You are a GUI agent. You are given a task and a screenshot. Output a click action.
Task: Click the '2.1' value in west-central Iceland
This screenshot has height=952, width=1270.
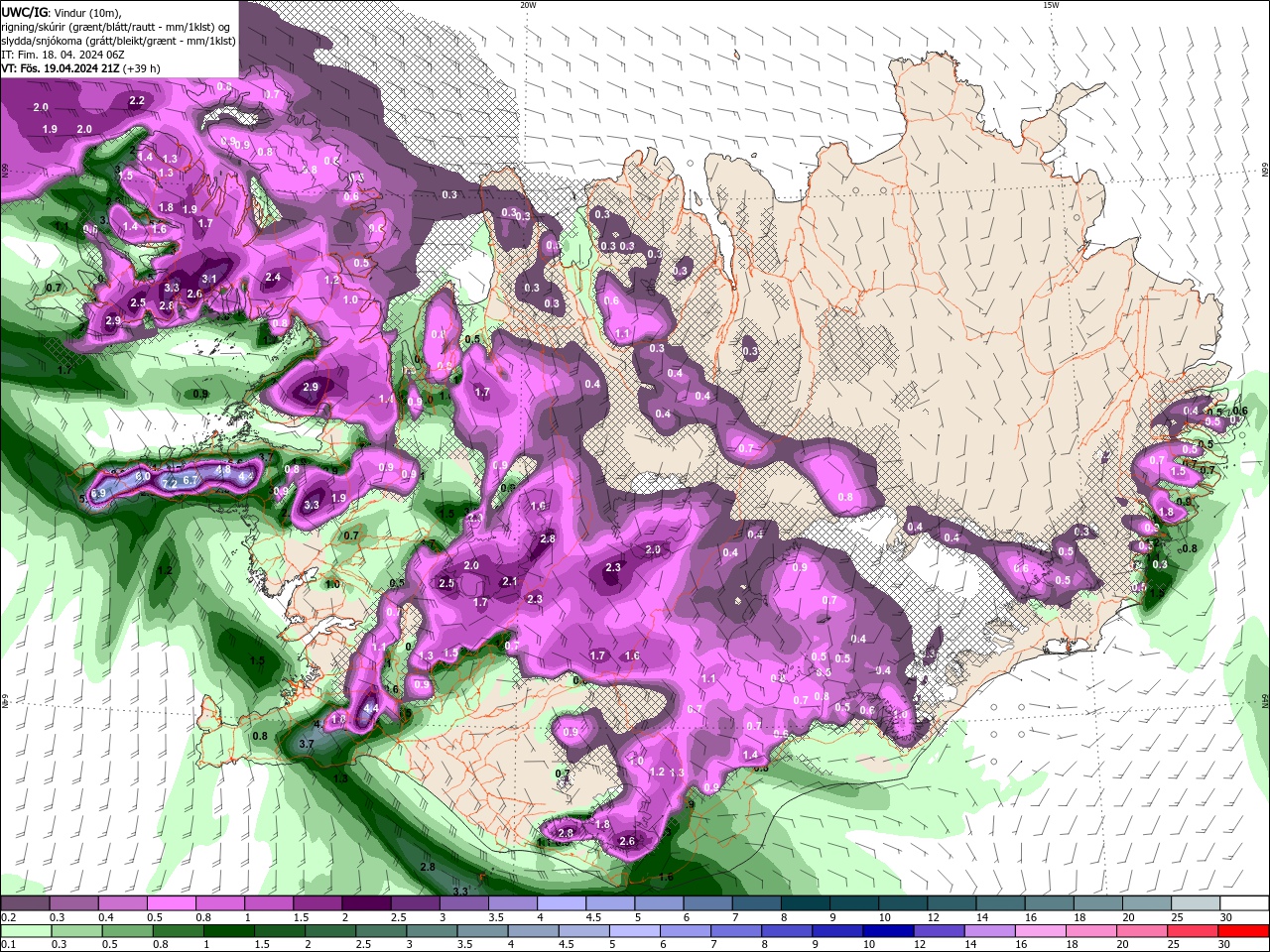pos(510,581)
